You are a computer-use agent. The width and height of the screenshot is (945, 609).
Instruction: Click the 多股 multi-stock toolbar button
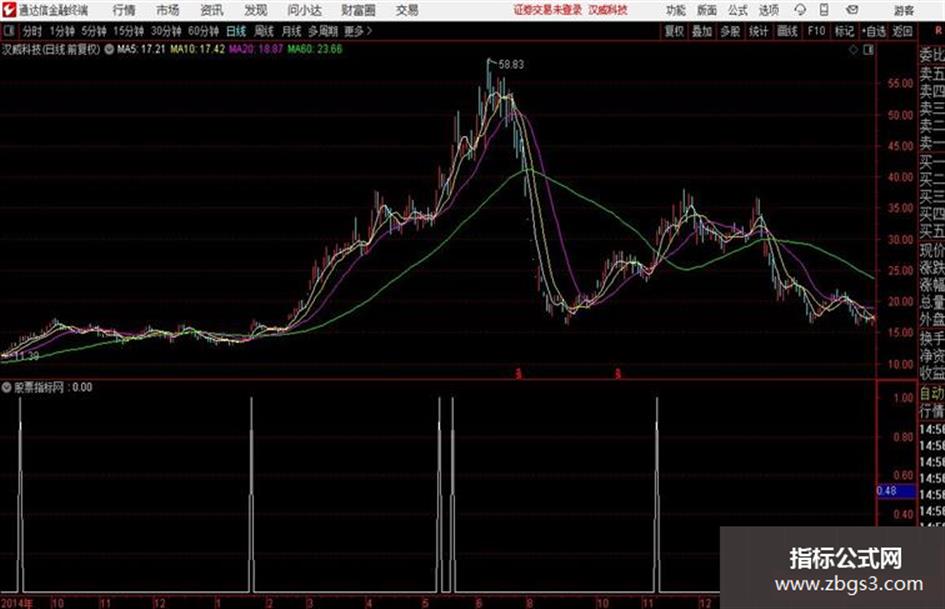coord(730,31)
